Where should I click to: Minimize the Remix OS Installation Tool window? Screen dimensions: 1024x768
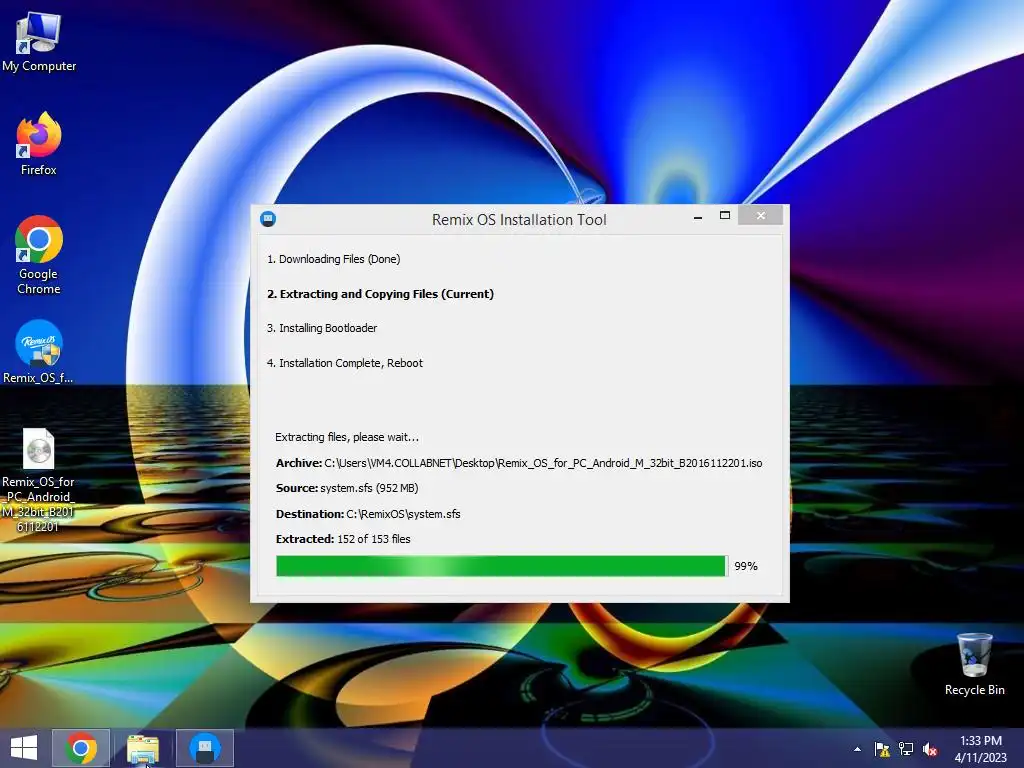coord(697,216)
